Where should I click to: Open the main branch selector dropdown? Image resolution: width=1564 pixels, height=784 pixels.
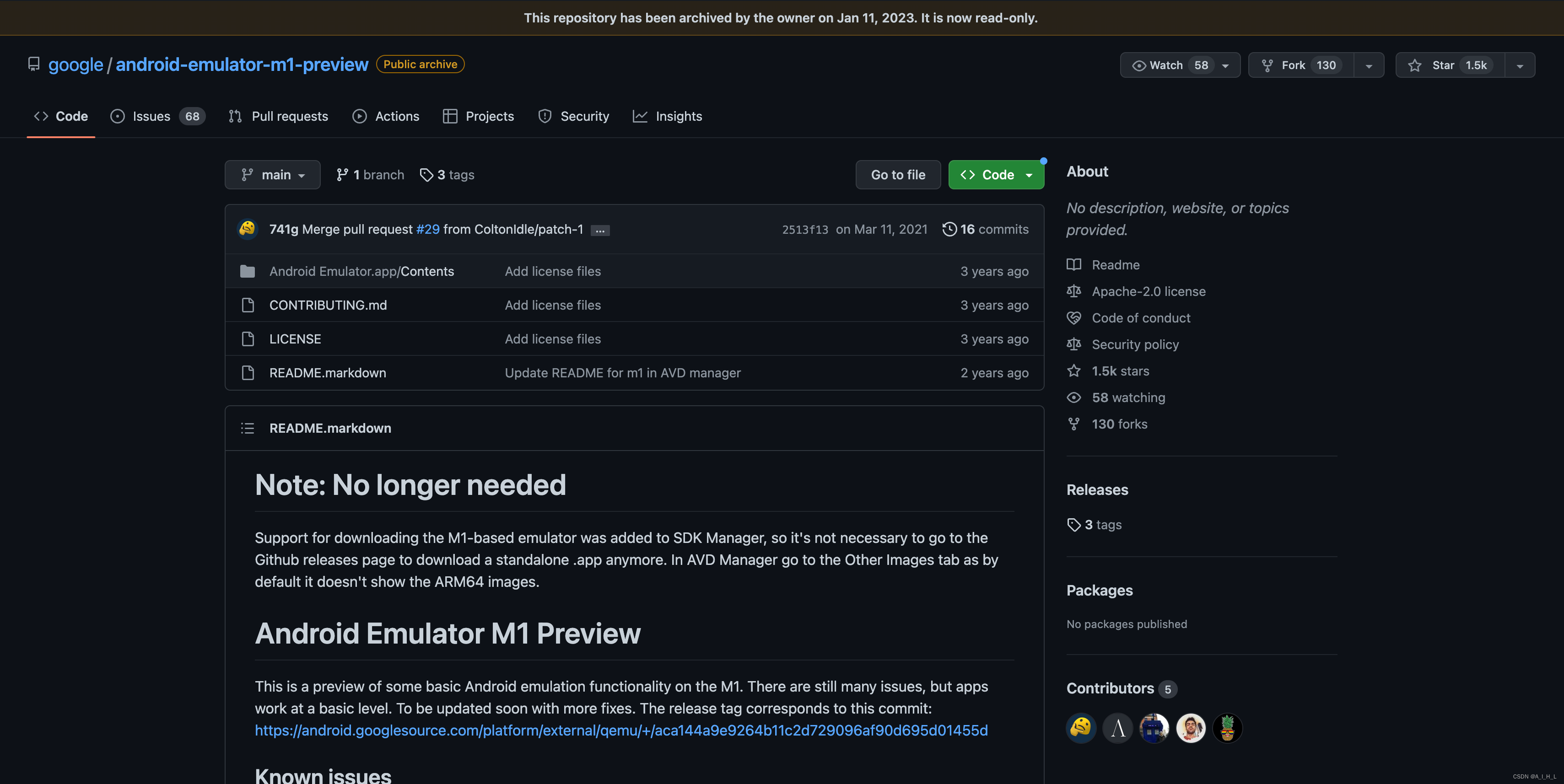click(273, 175)
